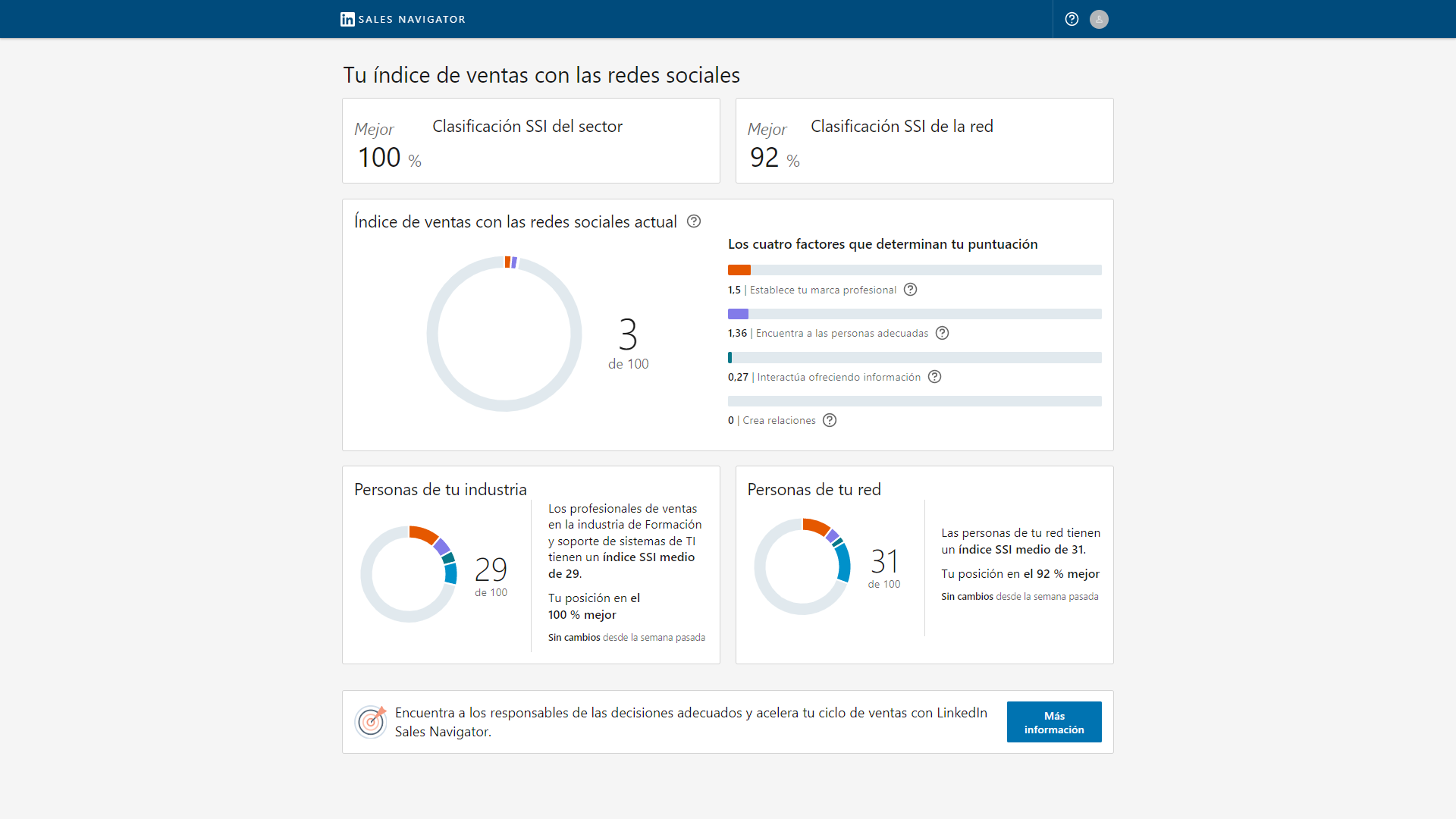Click the 92 % network ranking value
1456x819 pixels.
click(774, 158)
